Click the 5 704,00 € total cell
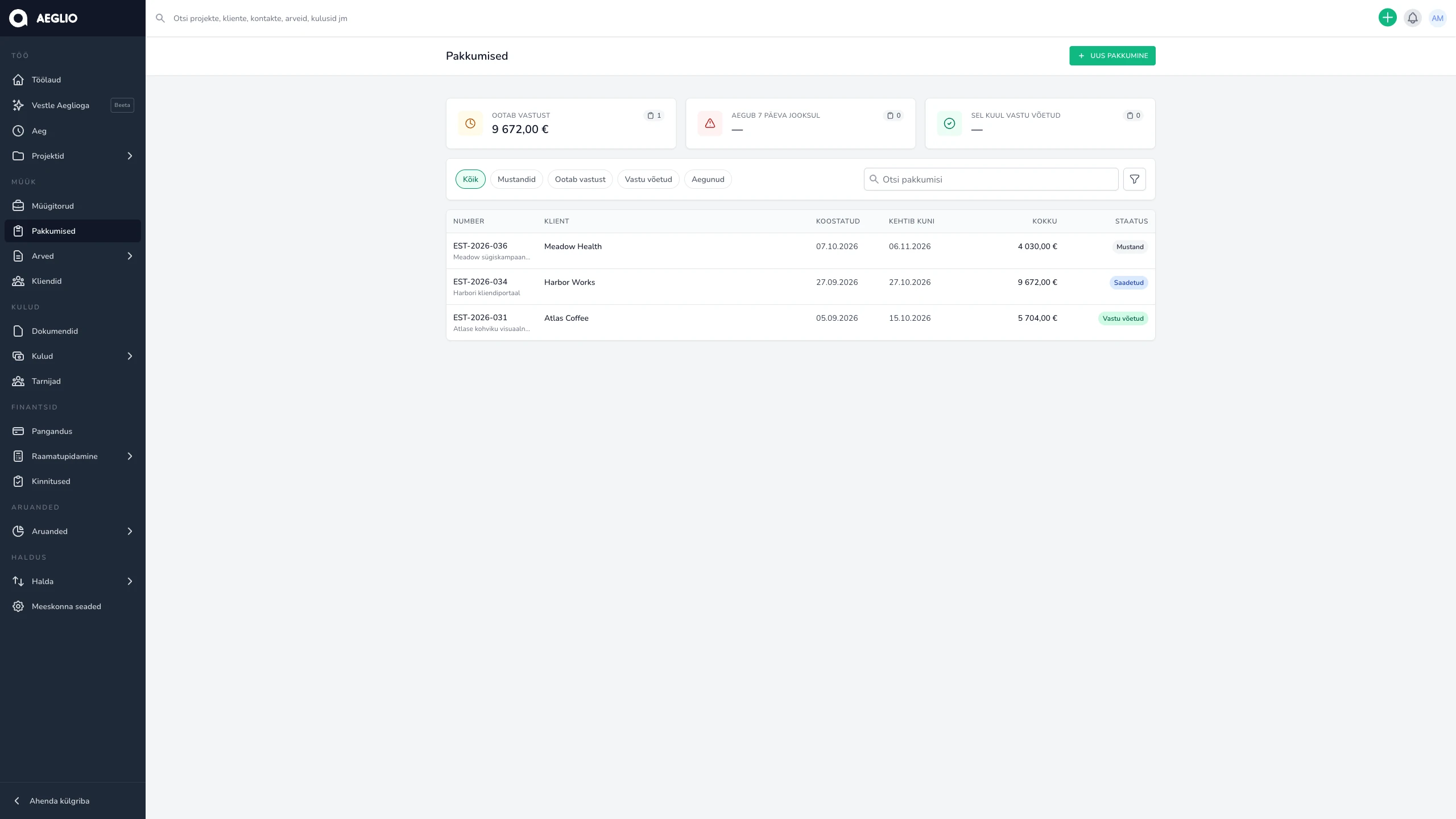 [1037, 318]
